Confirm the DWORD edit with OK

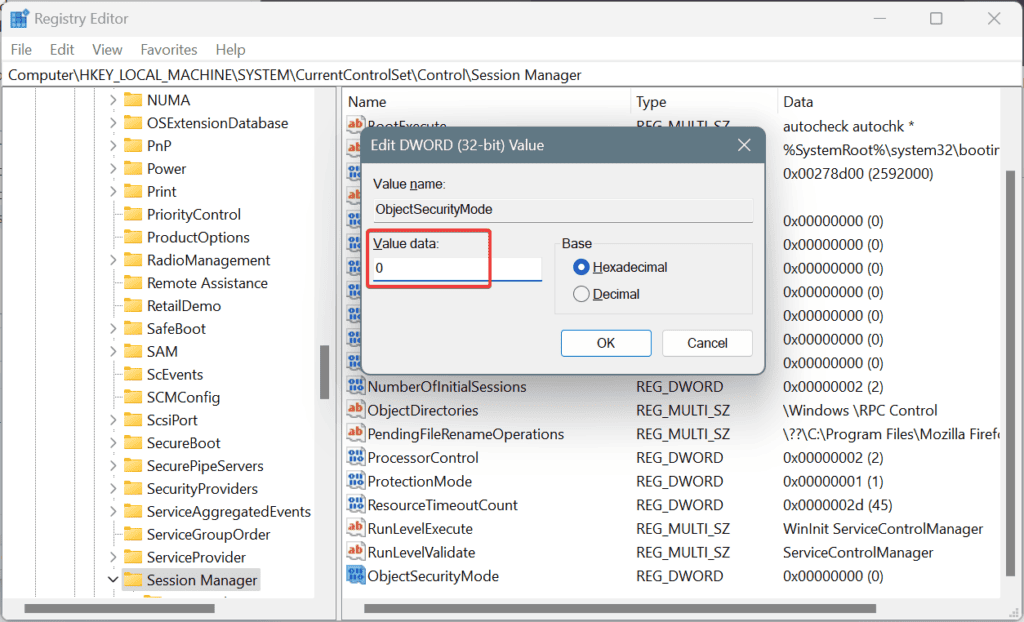(x=606, y=343)
